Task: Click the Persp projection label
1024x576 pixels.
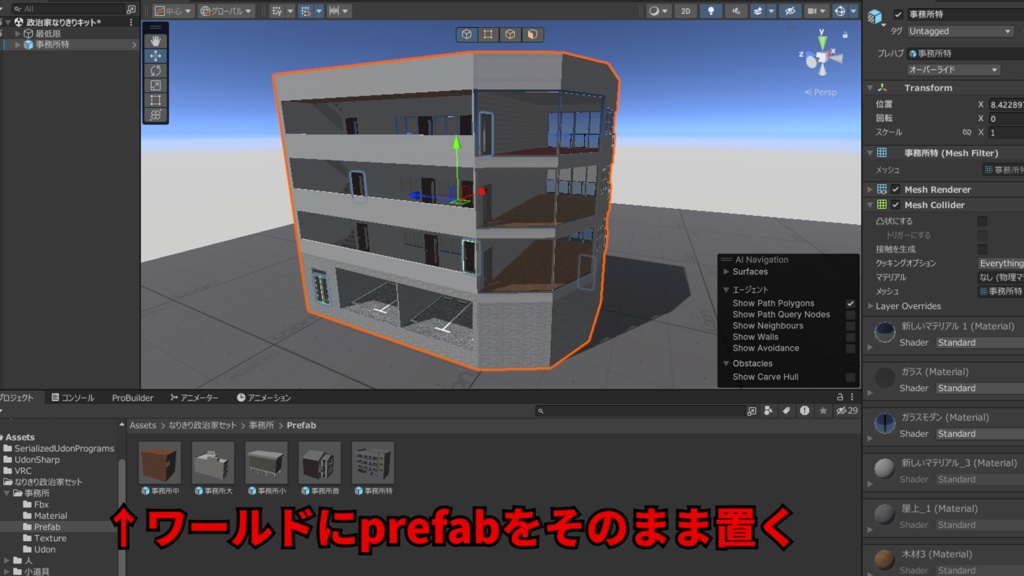Action: tap(821, 92)
